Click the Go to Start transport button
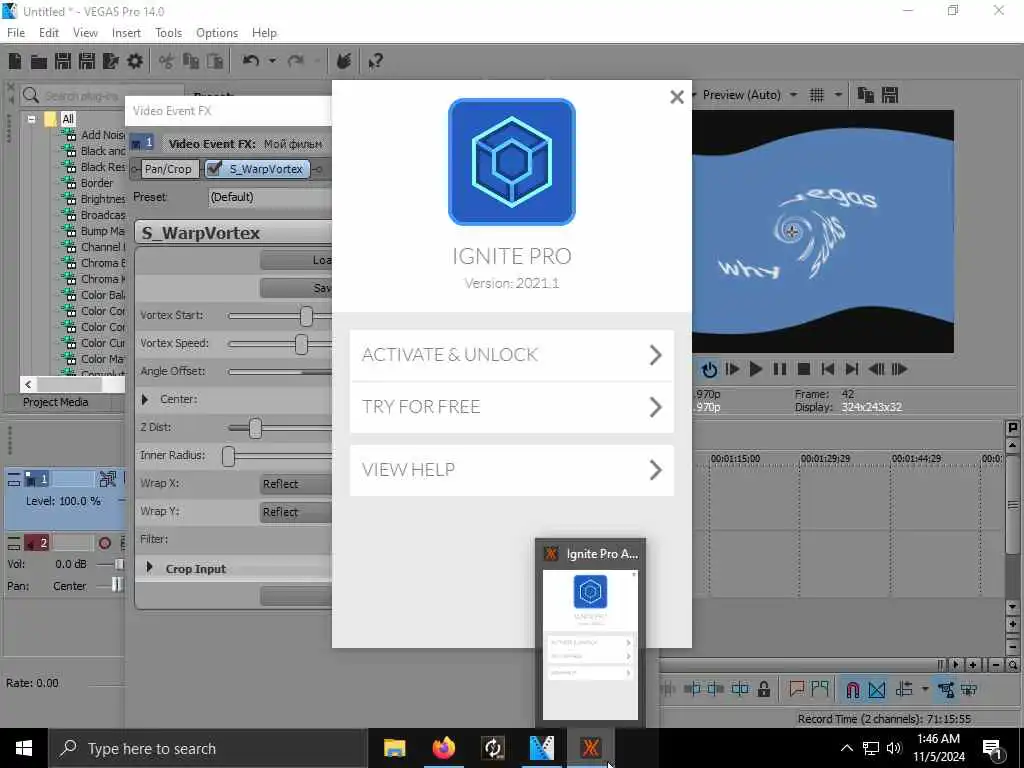This screenshot has height=768, width=1024. [828, 370]
